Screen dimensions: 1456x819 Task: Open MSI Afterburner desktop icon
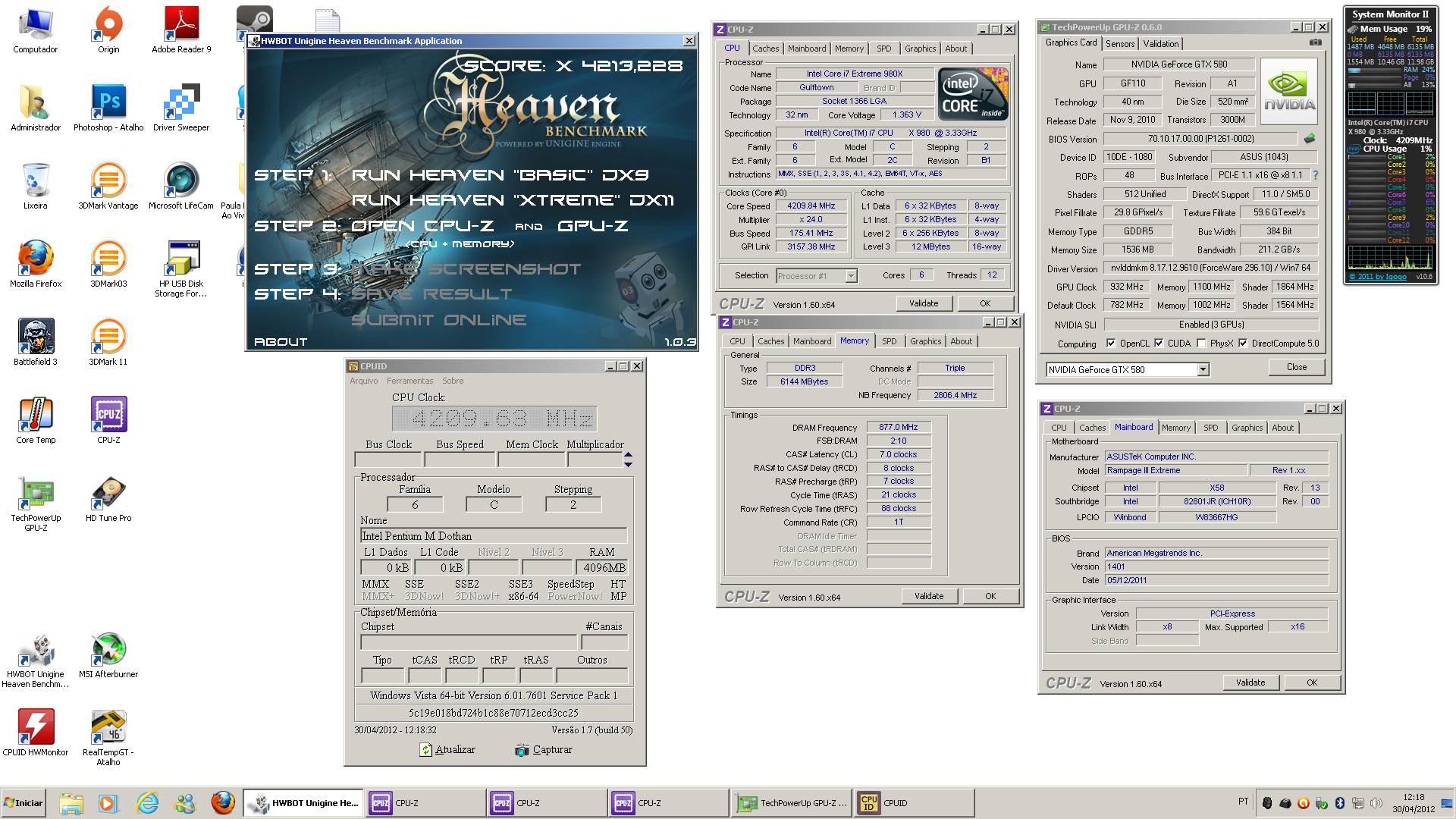click(108, 655)
